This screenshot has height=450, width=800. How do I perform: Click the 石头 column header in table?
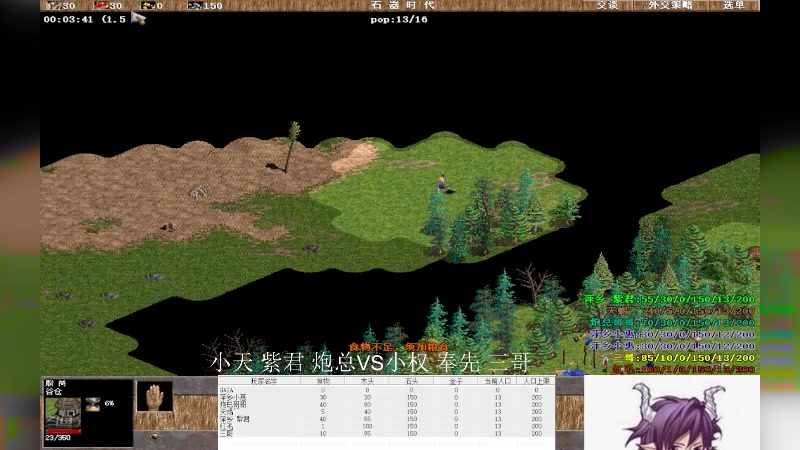click(412, 381)
